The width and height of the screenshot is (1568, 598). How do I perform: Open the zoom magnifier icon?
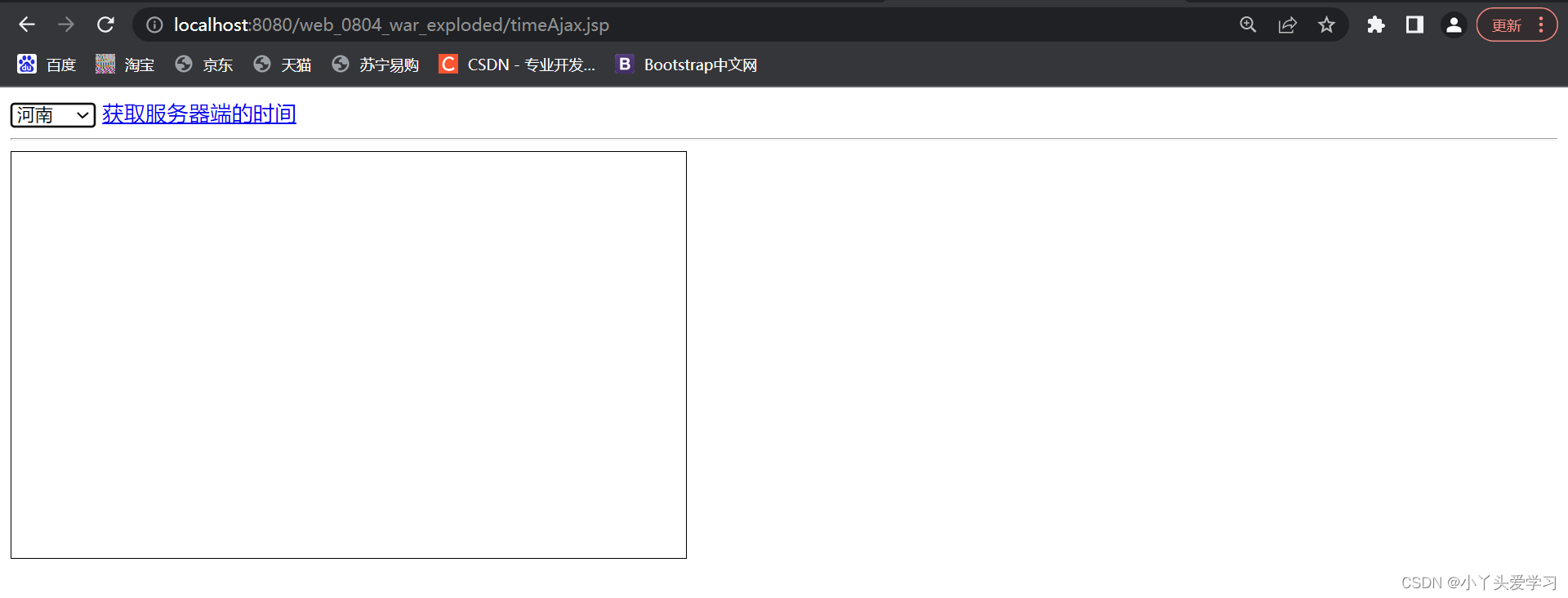pyautogui.click(x=1248, y=25)
